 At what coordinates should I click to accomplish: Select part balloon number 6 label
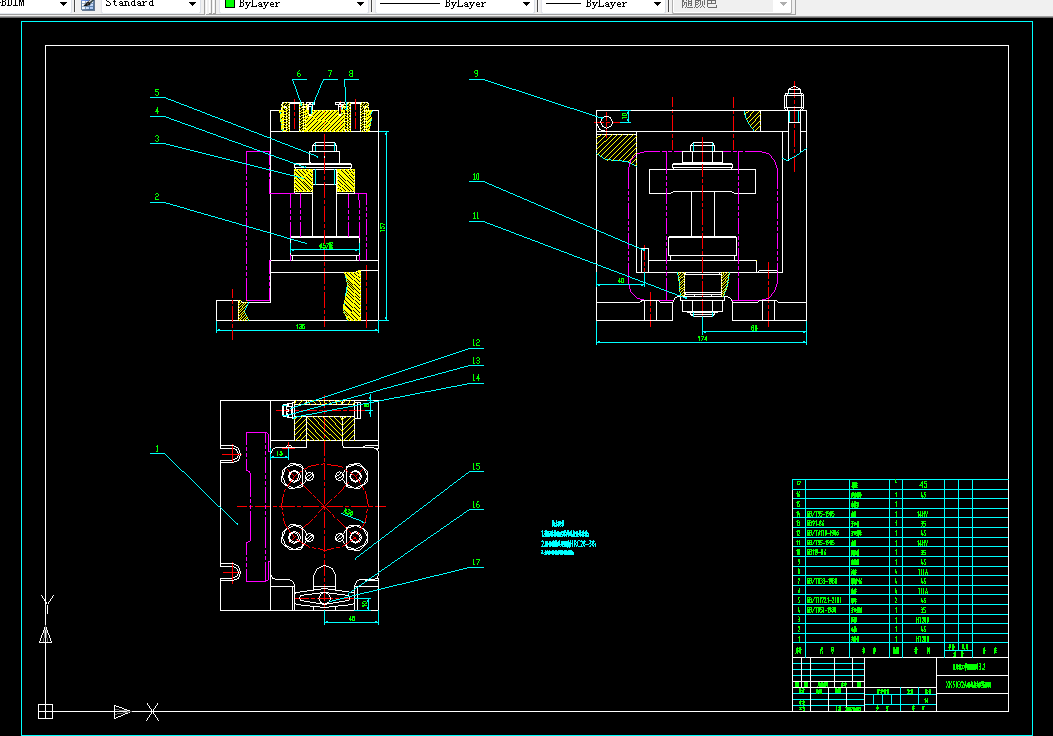pos(299,74)
